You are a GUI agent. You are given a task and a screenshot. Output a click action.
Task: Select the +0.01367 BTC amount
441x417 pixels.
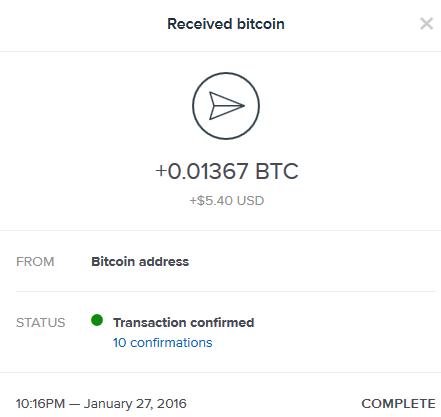click(x=227, y=171)
